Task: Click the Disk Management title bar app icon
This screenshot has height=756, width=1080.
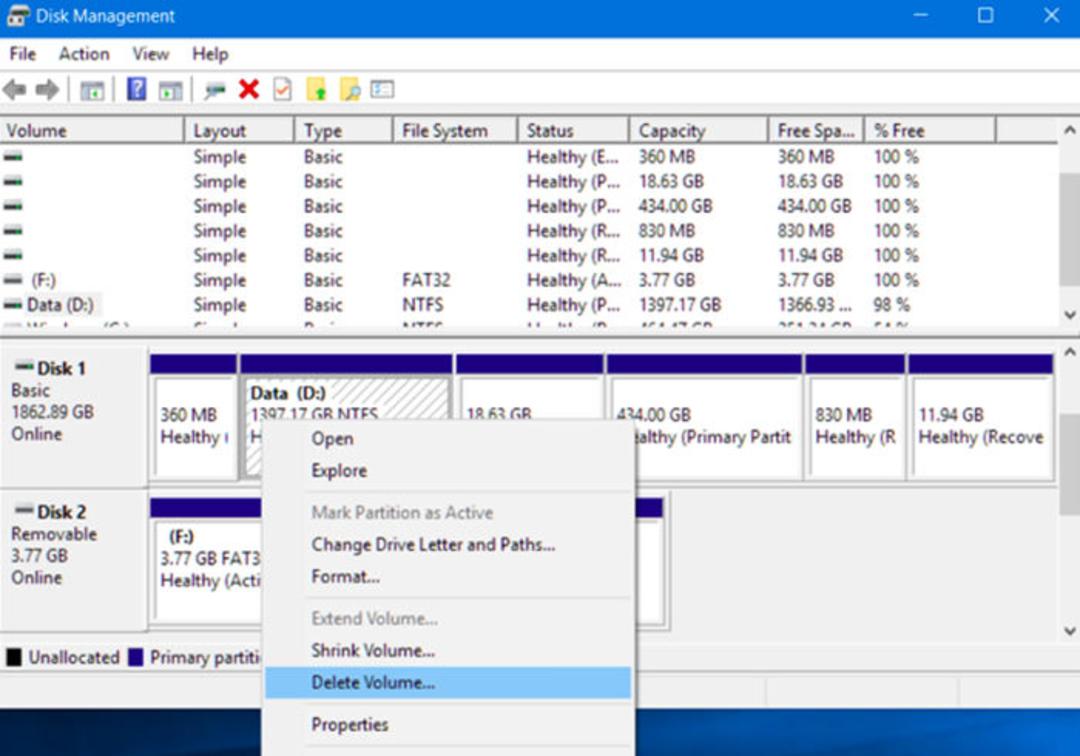Action: 17,16
